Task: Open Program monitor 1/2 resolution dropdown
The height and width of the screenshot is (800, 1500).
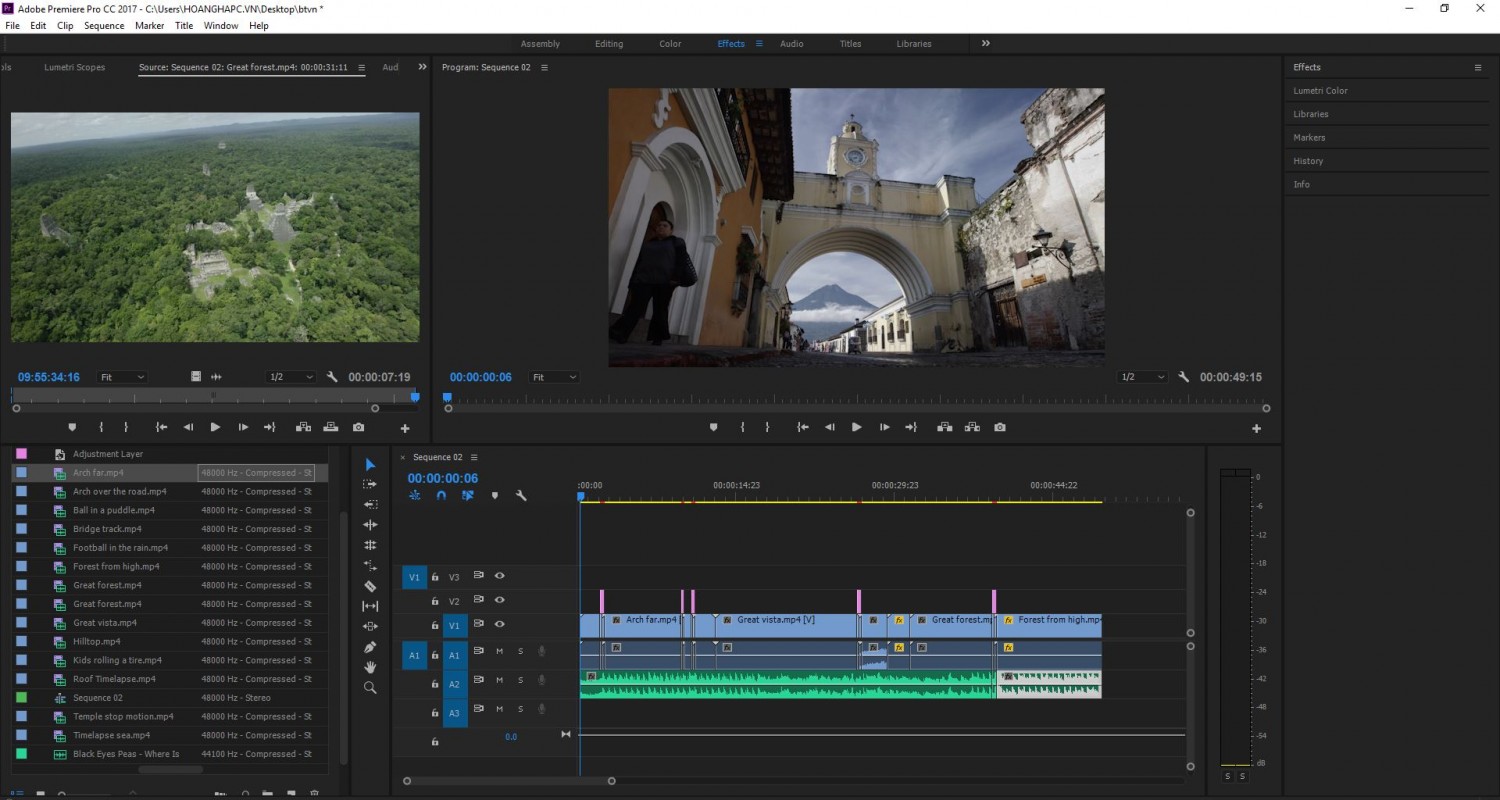Action: (x=1142, y=377)
